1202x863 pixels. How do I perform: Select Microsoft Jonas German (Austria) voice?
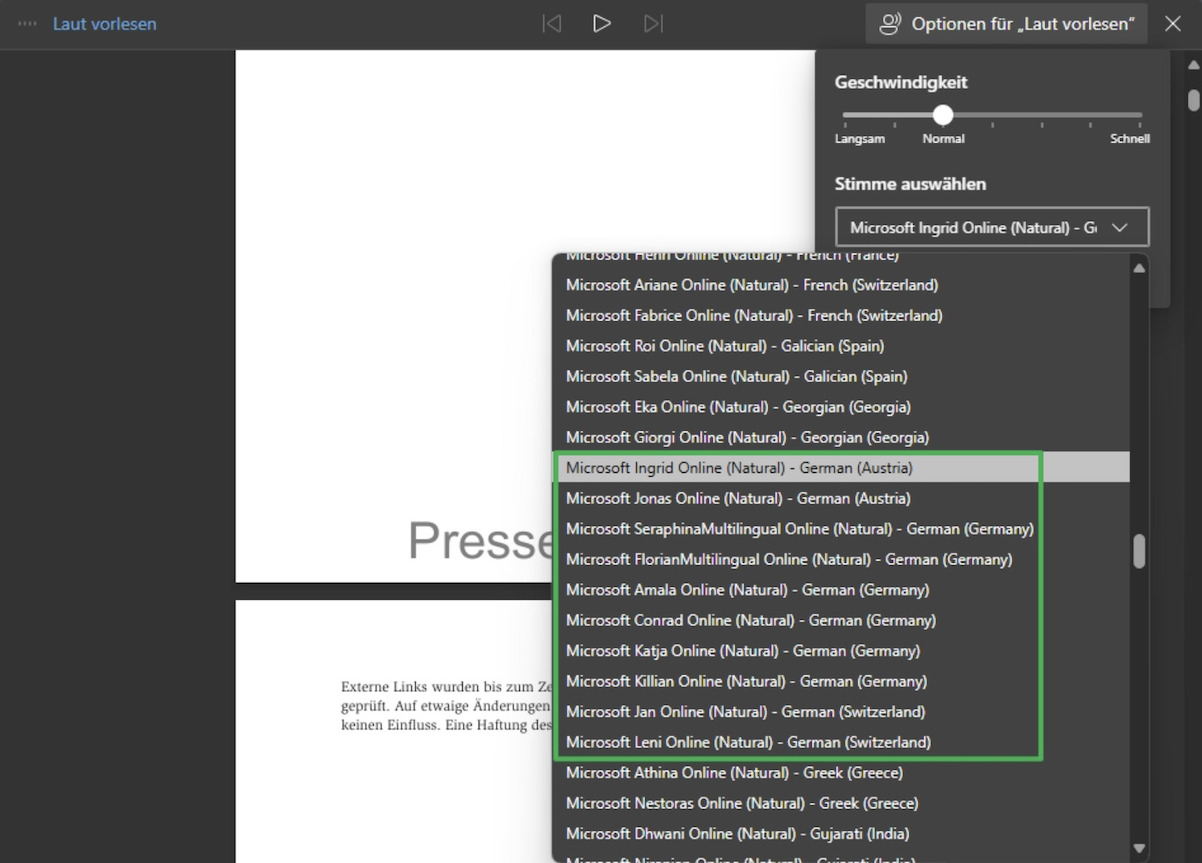(x=841, y=498)
